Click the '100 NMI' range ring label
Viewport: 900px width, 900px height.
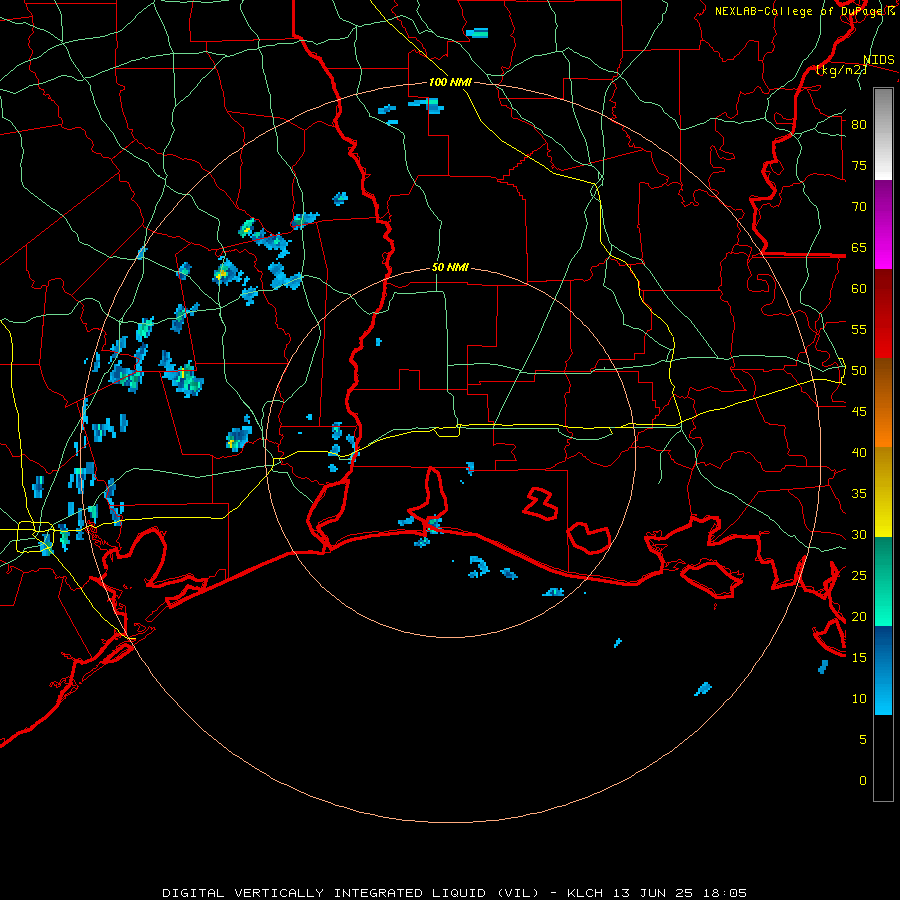[450, 83]
